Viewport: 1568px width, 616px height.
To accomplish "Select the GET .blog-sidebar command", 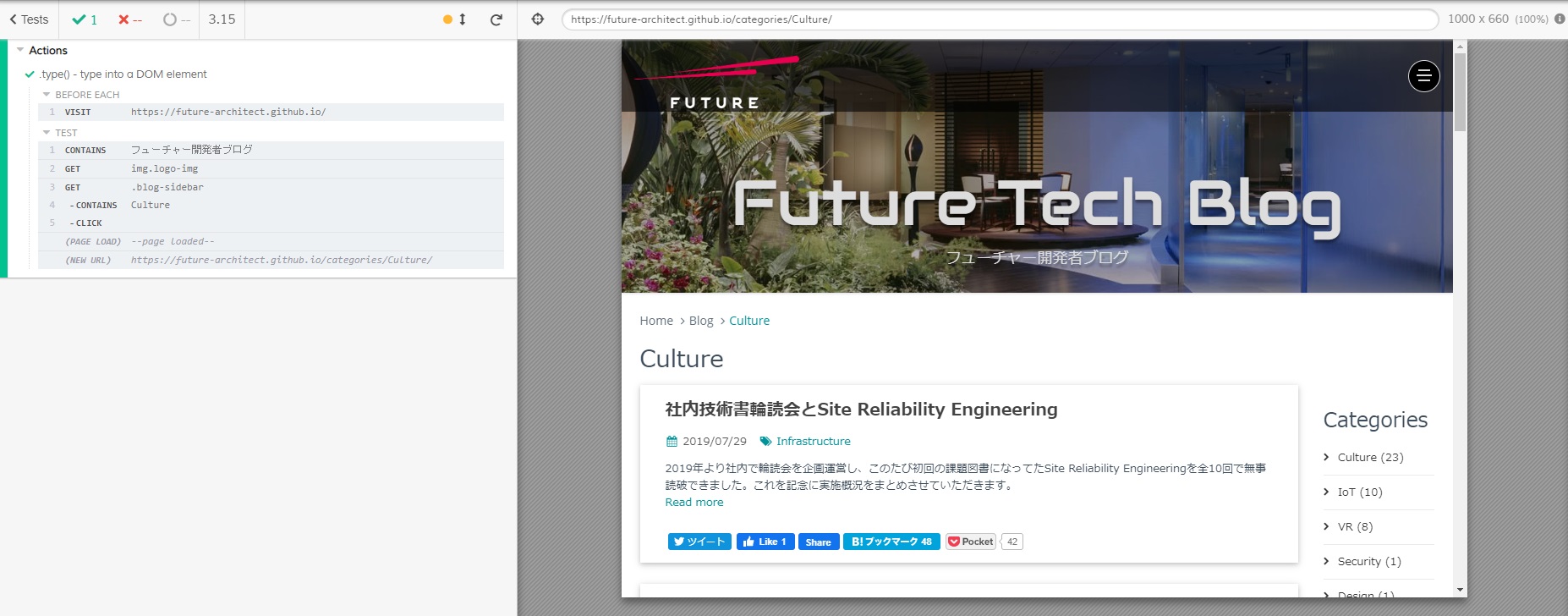I will point(271,187).
